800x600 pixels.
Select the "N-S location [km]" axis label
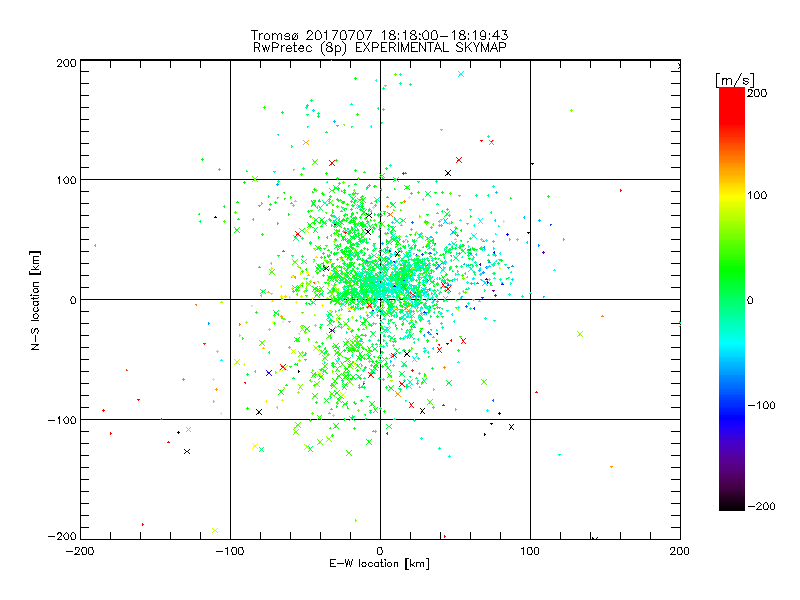click(x=35, y=301)
